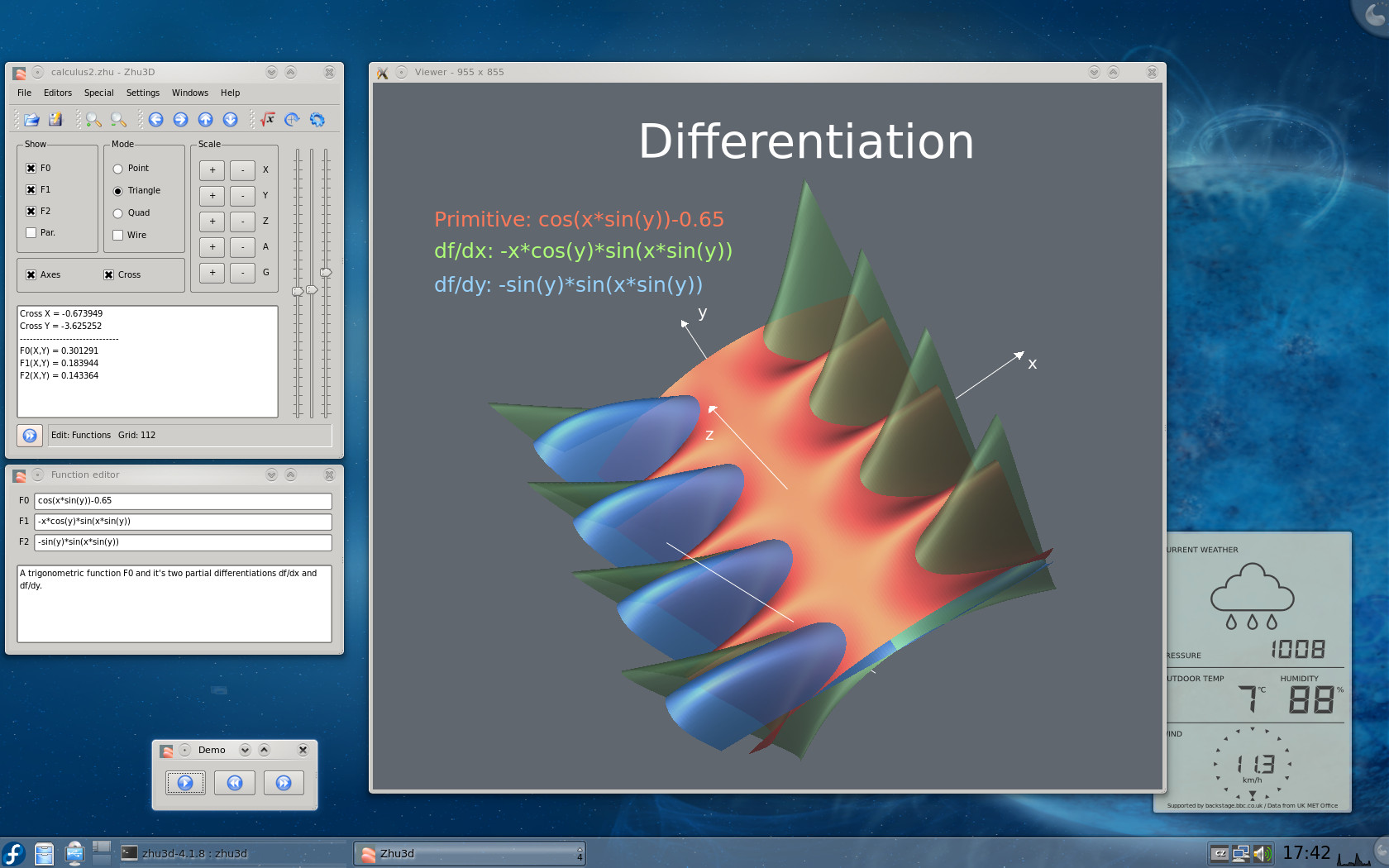Click the Function editor window's title bar app icon
This screenshot has height=868, width=1389.
(19, 475)
